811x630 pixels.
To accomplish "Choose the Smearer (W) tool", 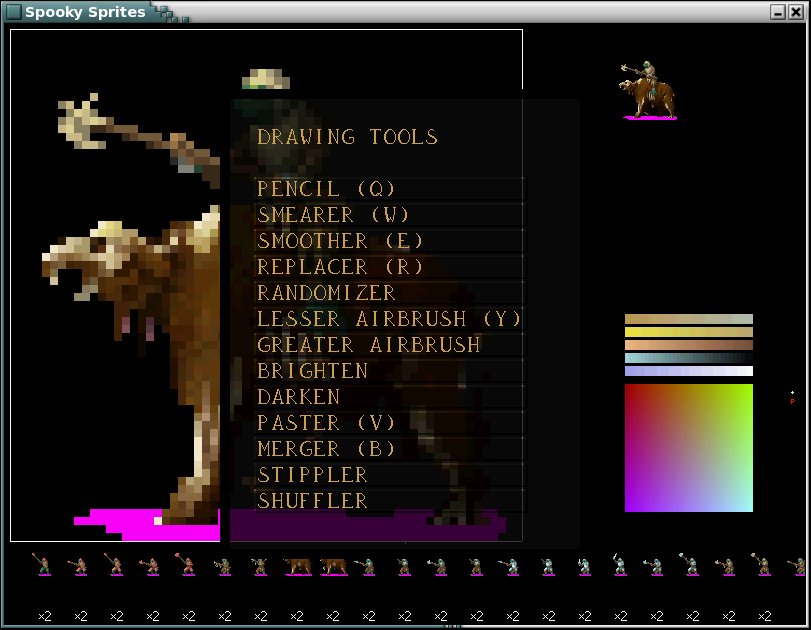I will 334,215.
